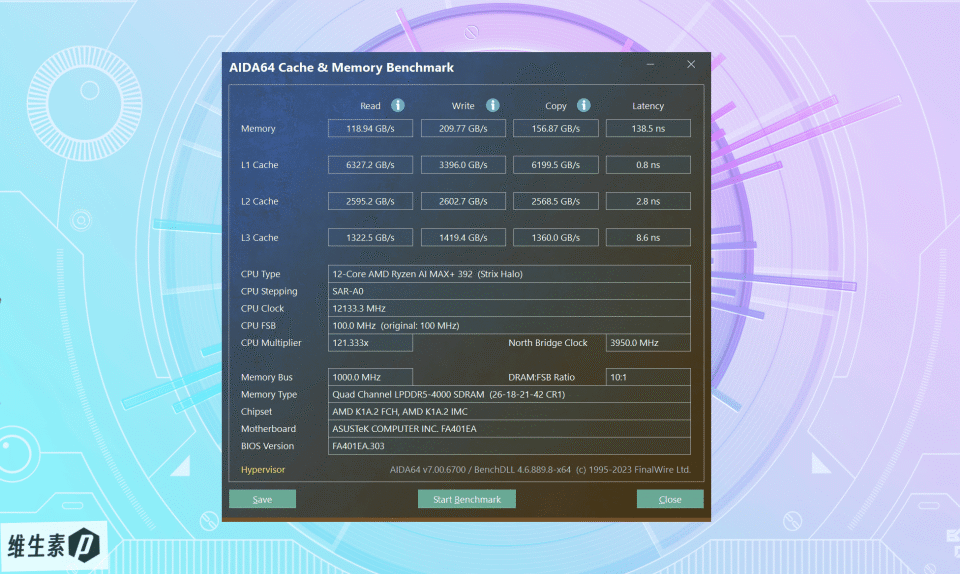
Task: Click BIOS Version value FA401EA.303
Action: (x=509, y=445)
